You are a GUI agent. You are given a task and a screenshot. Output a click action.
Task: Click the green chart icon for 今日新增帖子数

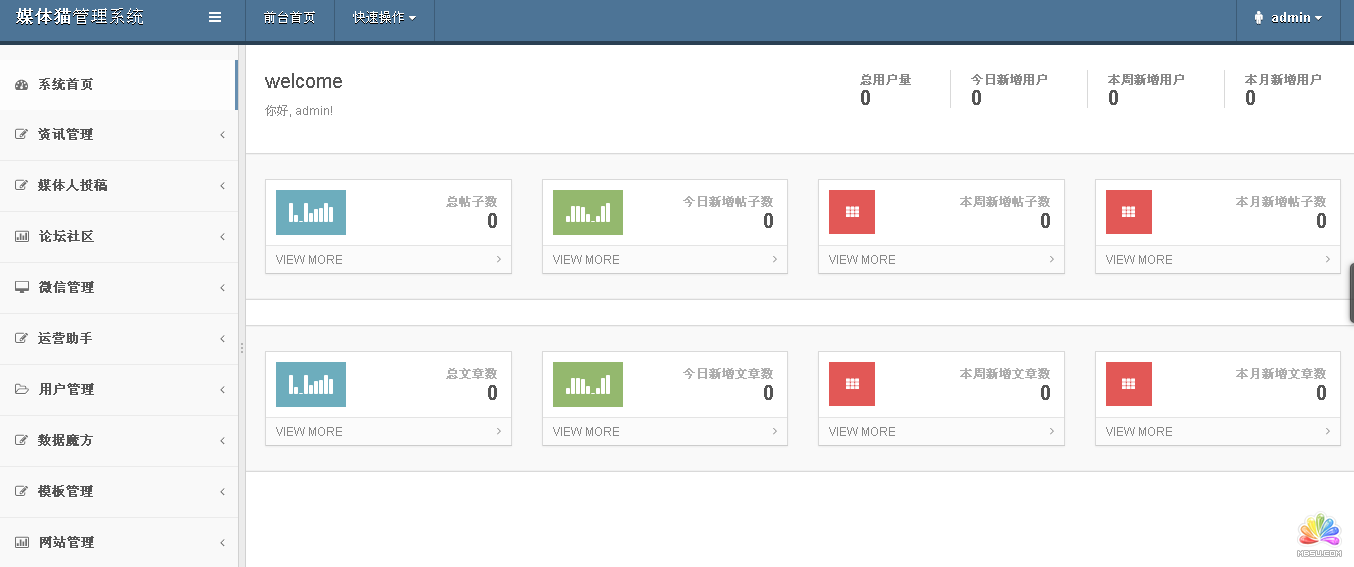point(587,212)
